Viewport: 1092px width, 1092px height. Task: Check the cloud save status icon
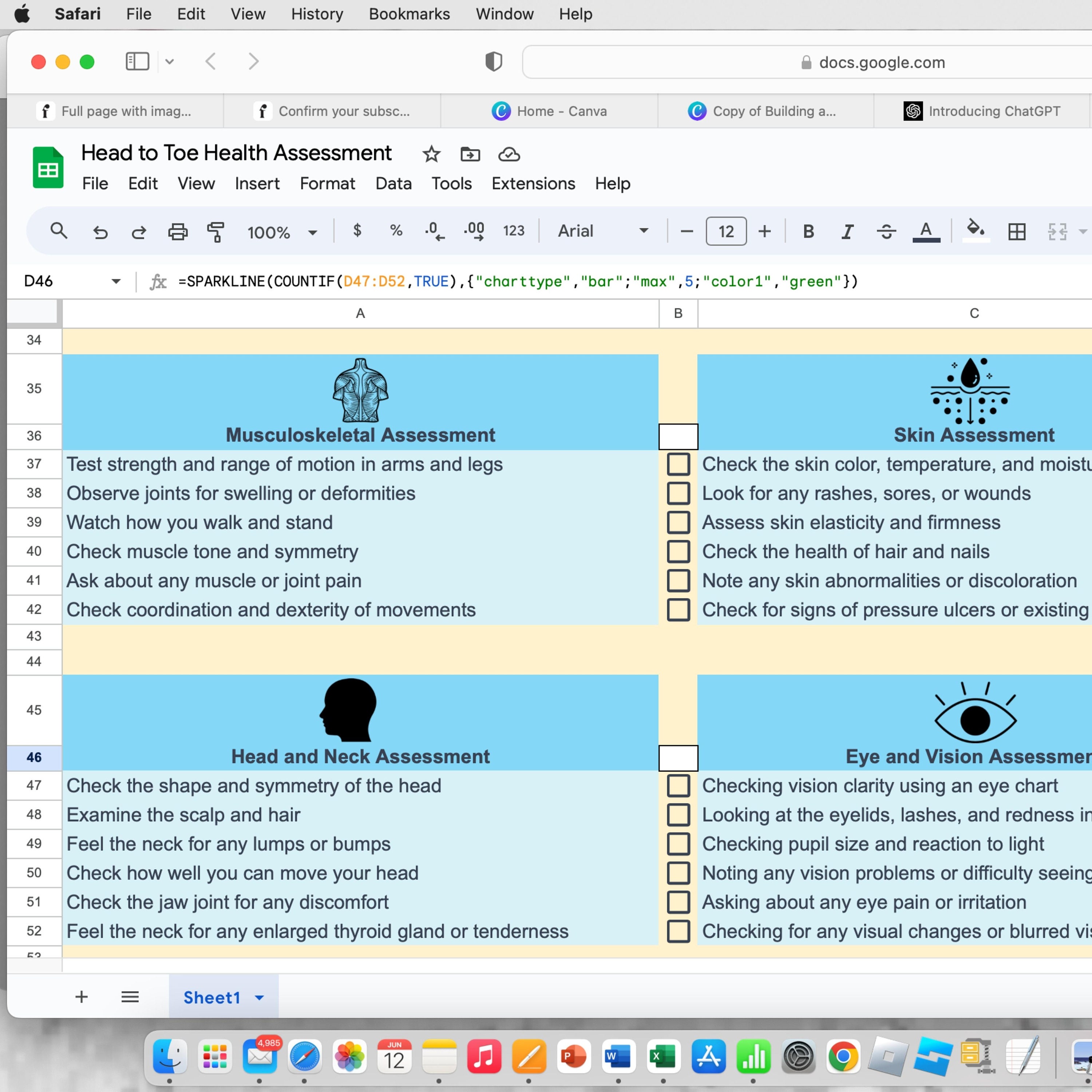[x=509, y=154]
